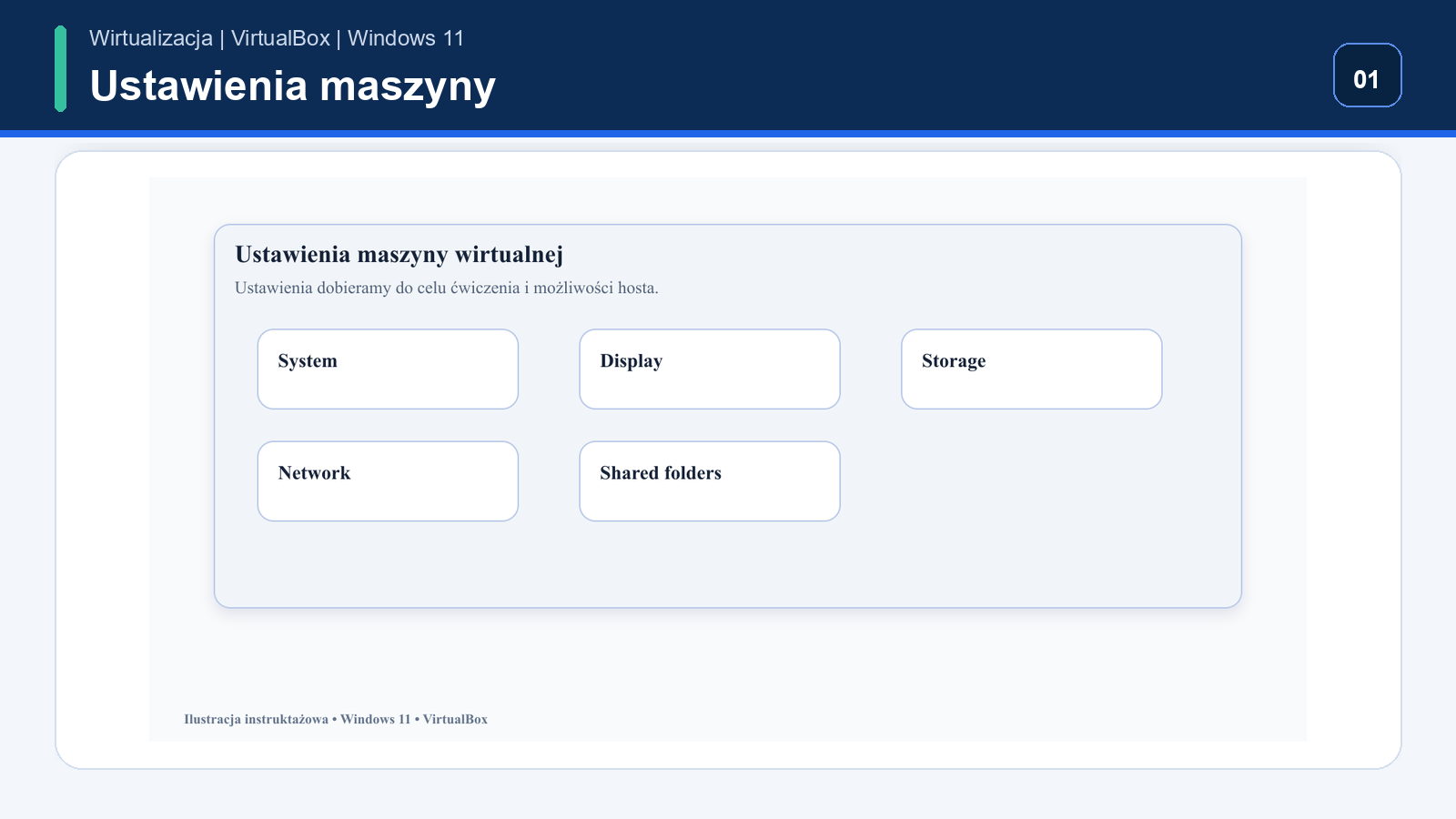Open the System settings card

point(388,369)
